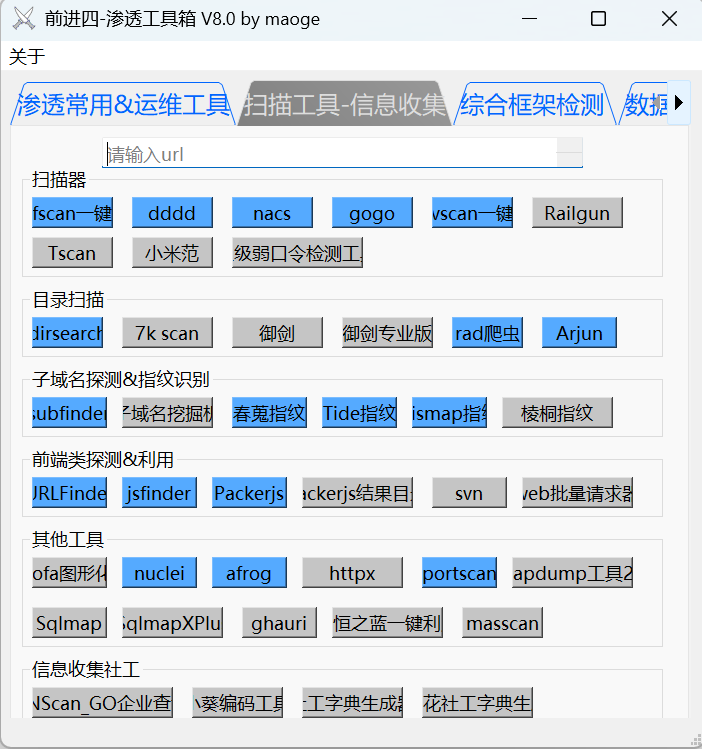Run the Arjun button
This screenshot has width=702, height=749.
point(579,332)
